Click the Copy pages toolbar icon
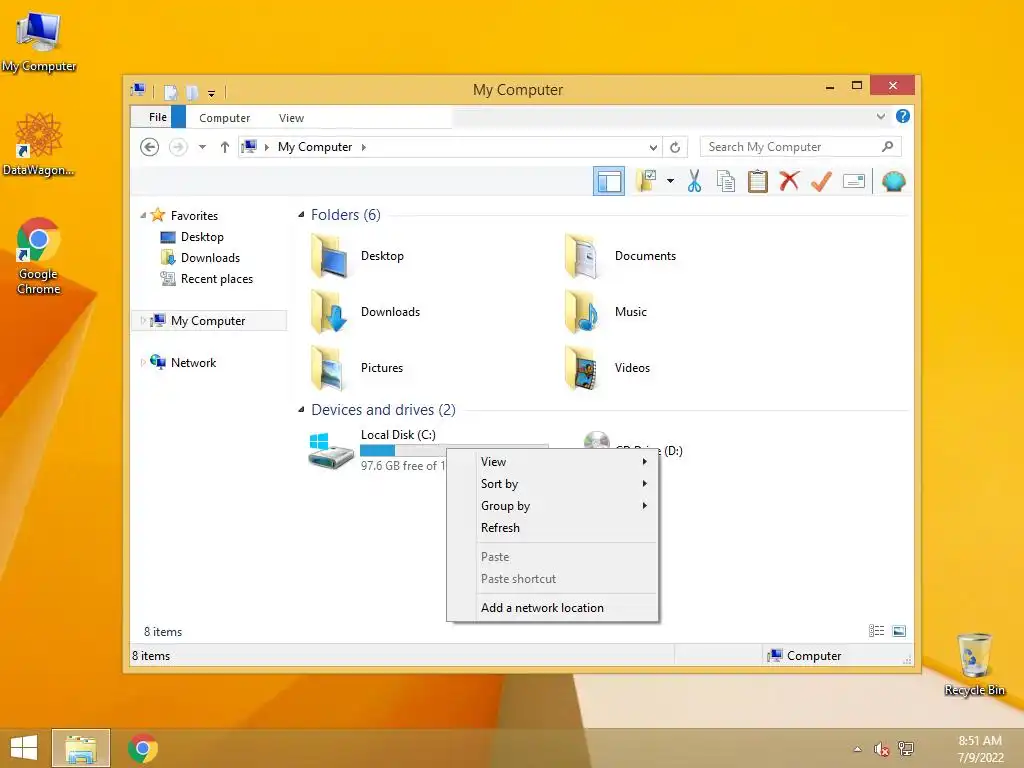The image size is (1024, 768). [x=726, y=181]
